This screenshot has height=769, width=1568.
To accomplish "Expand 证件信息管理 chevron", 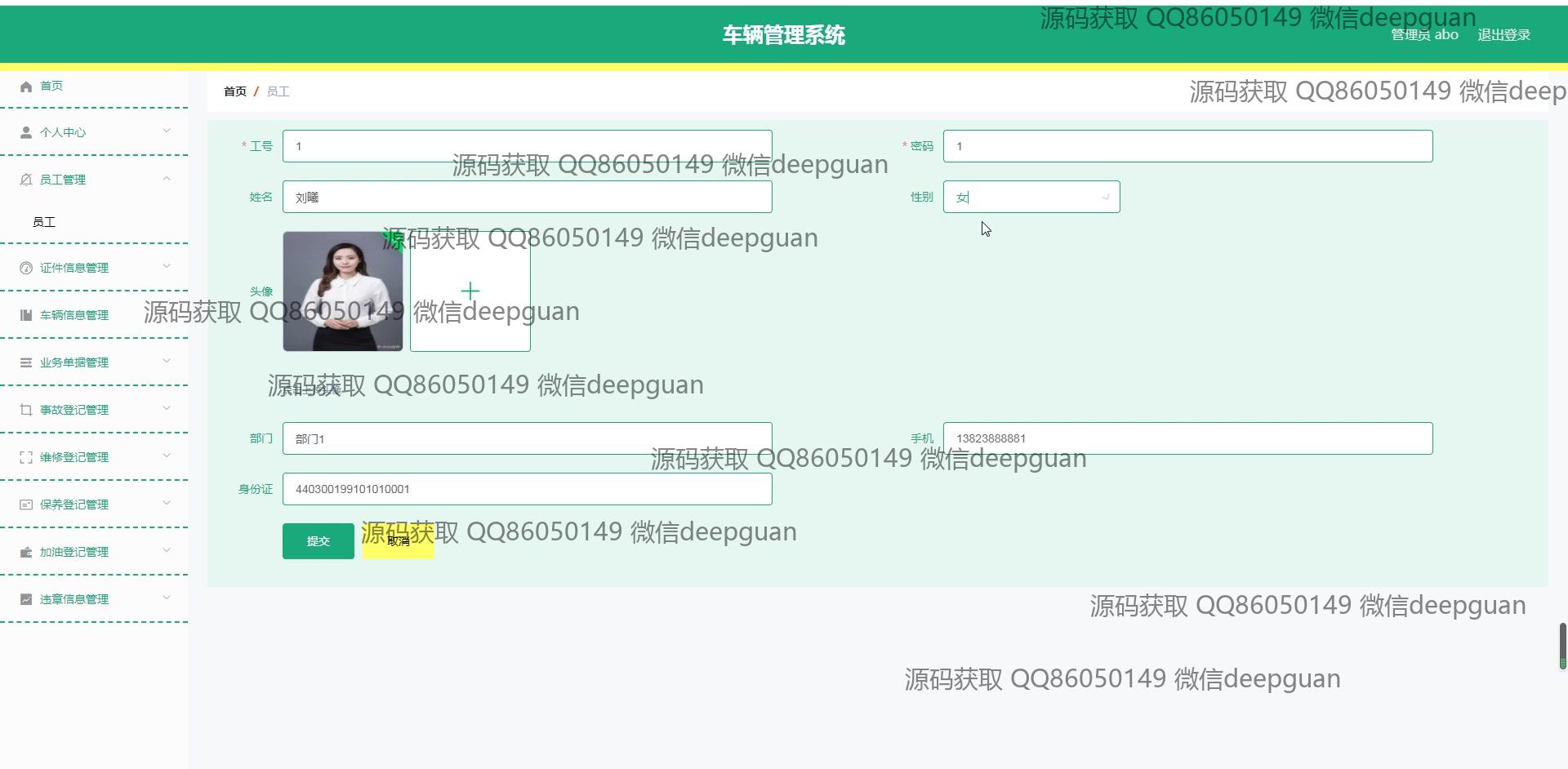I will [x=167, y=266].
